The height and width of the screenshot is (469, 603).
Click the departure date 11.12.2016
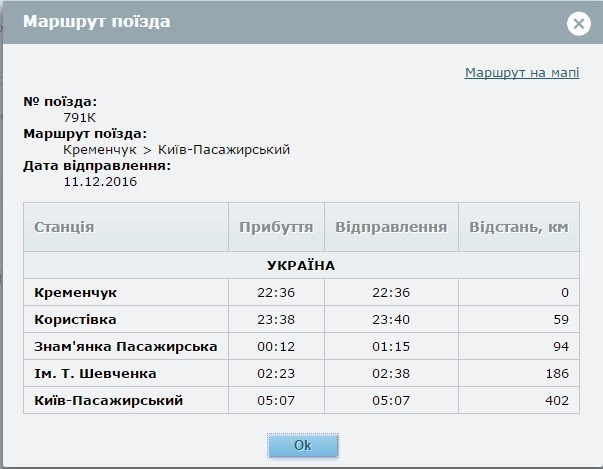click(x=100, y=182)
